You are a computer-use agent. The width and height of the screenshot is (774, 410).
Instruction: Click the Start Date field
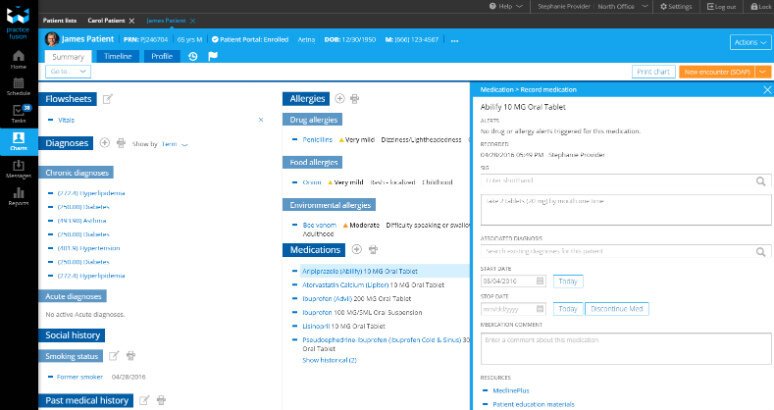[x=514, y=281]
